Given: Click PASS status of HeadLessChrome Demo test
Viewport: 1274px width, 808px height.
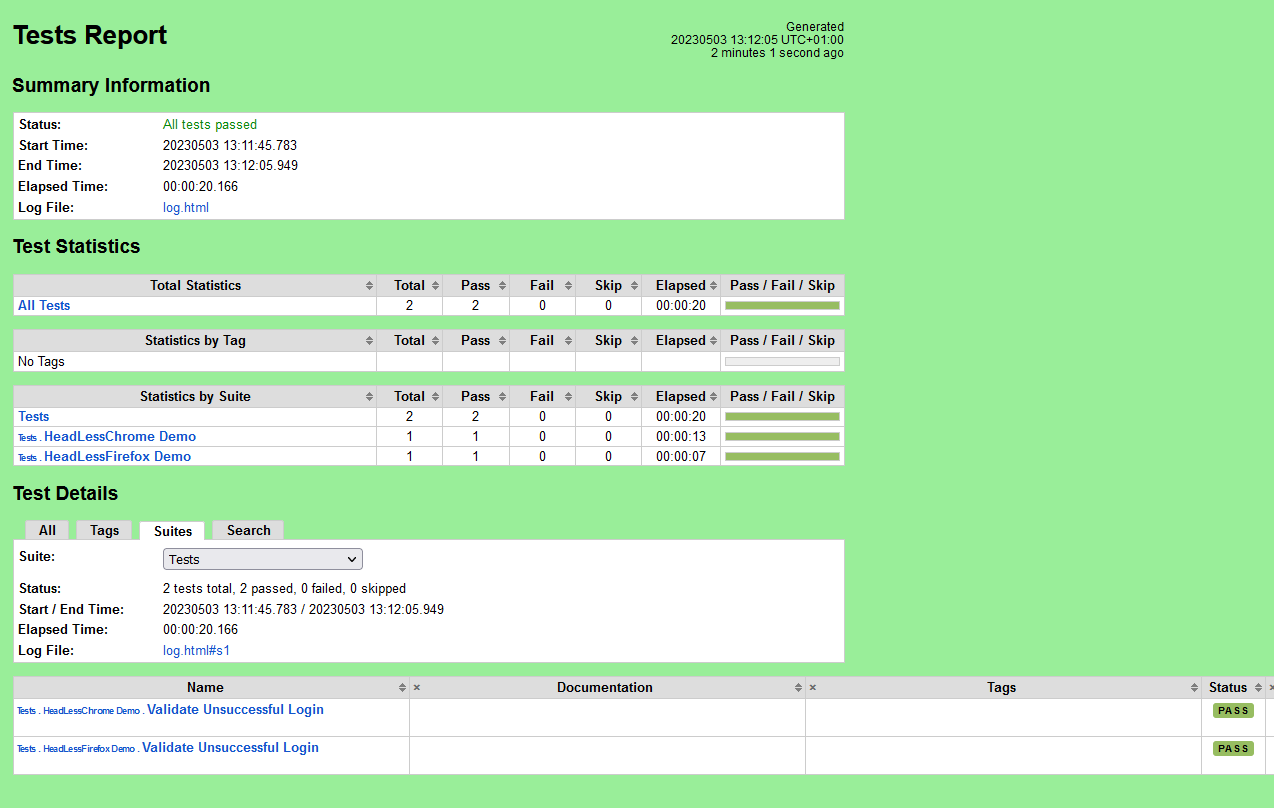Looking at the screenshot, I should coord(1233,711).
